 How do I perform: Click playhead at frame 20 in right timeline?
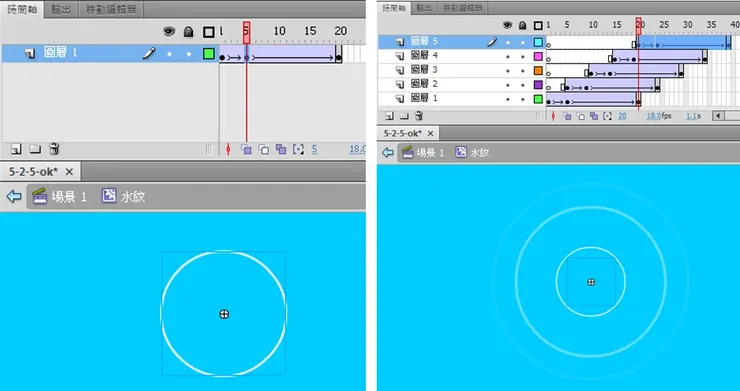pyautogui.click(x=639, y=26)
